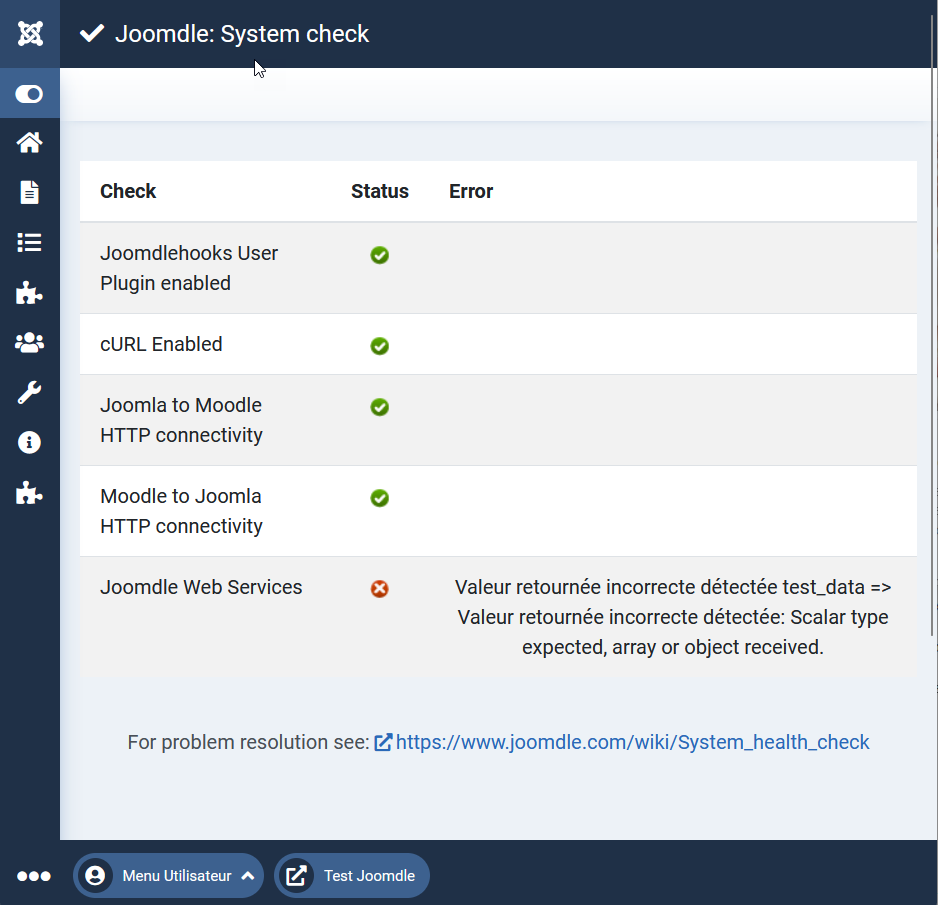Viewport: 938px width, 905px height.
Task: Open the Users group icon in sidebar
Action: pos(29,343)
